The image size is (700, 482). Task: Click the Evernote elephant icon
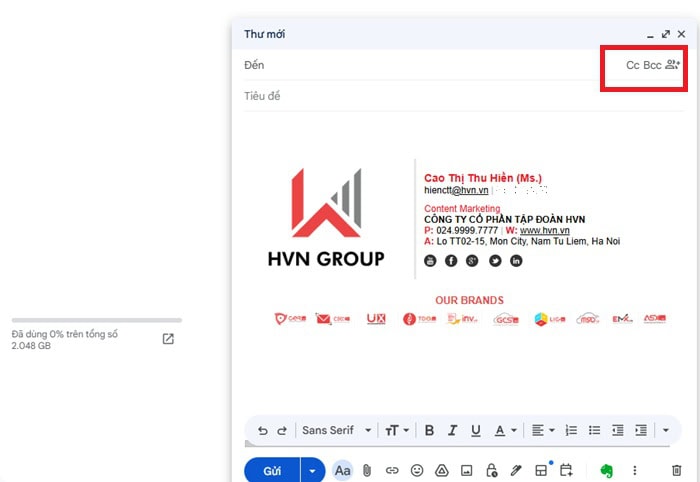606,471
